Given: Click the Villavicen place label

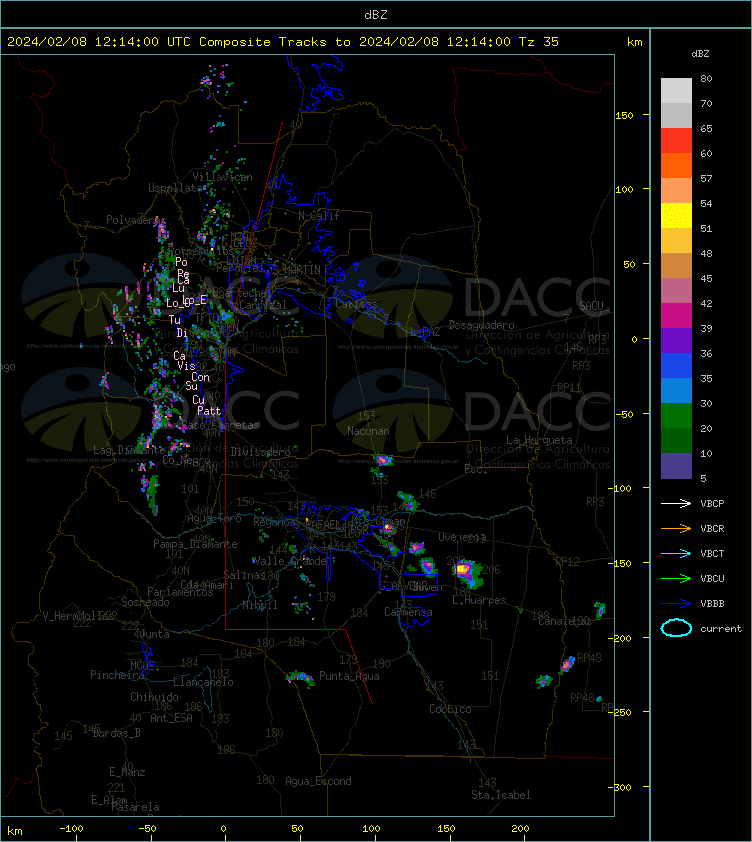Looking at the screenshot, I should coord(222,177).
